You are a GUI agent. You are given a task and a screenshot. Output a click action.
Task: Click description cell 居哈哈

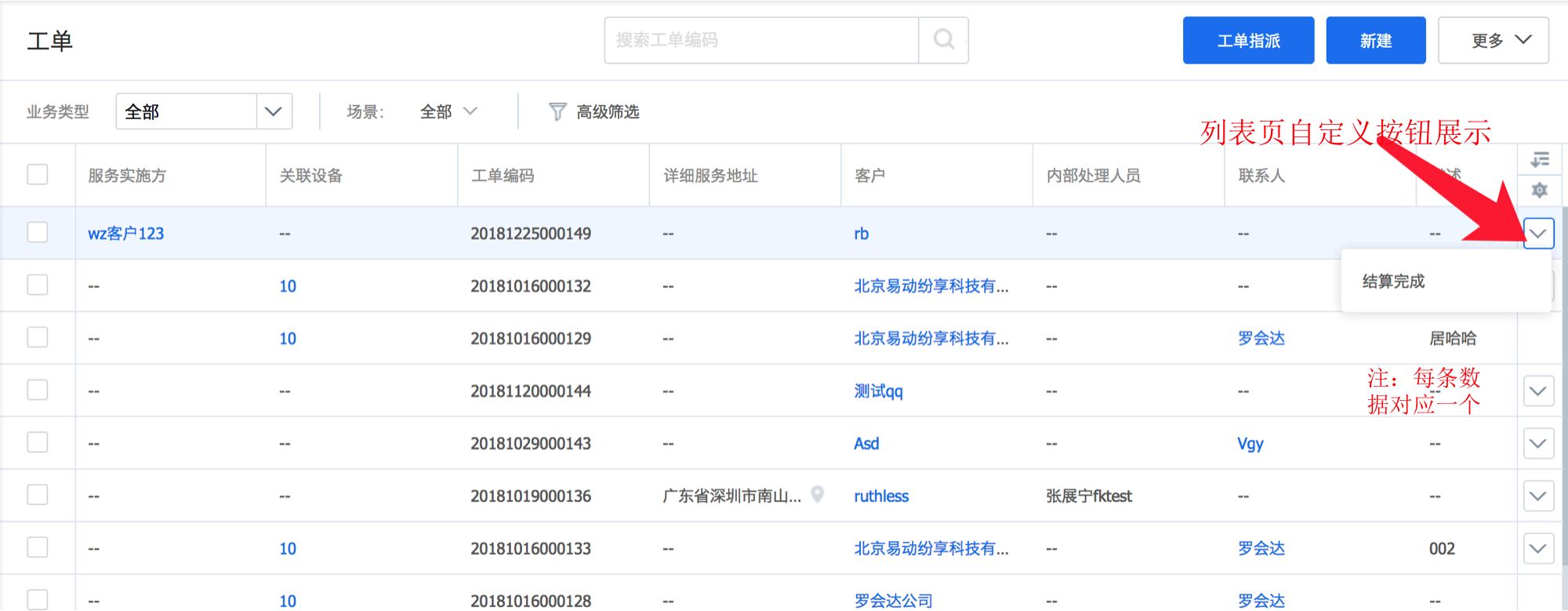(x=1453, y=339)
